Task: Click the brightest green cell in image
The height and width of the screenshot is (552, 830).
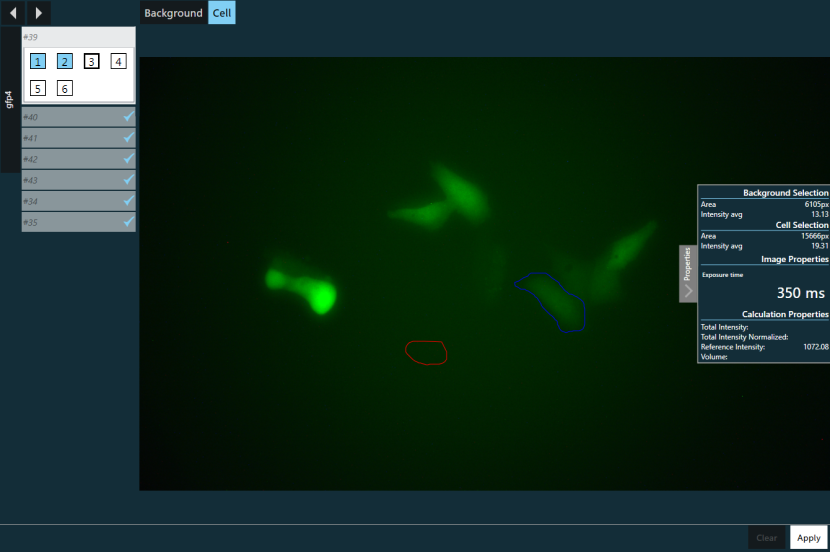Action: [x=322, y=299]
